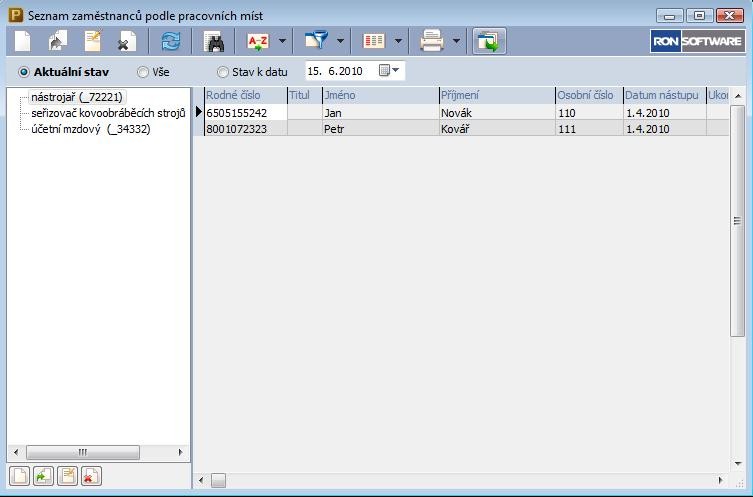This screenshot has width=753, height=497.
Task: Click the filter funnel icon
Action: pyautogui.click(x=316, y=41)
